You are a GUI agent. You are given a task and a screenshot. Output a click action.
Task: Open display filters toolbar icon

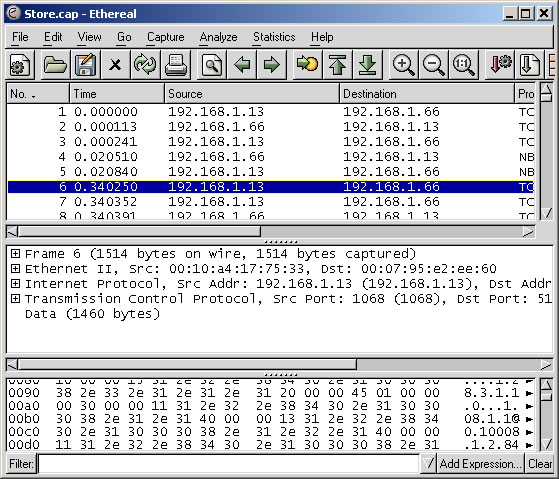pos(529,65)
